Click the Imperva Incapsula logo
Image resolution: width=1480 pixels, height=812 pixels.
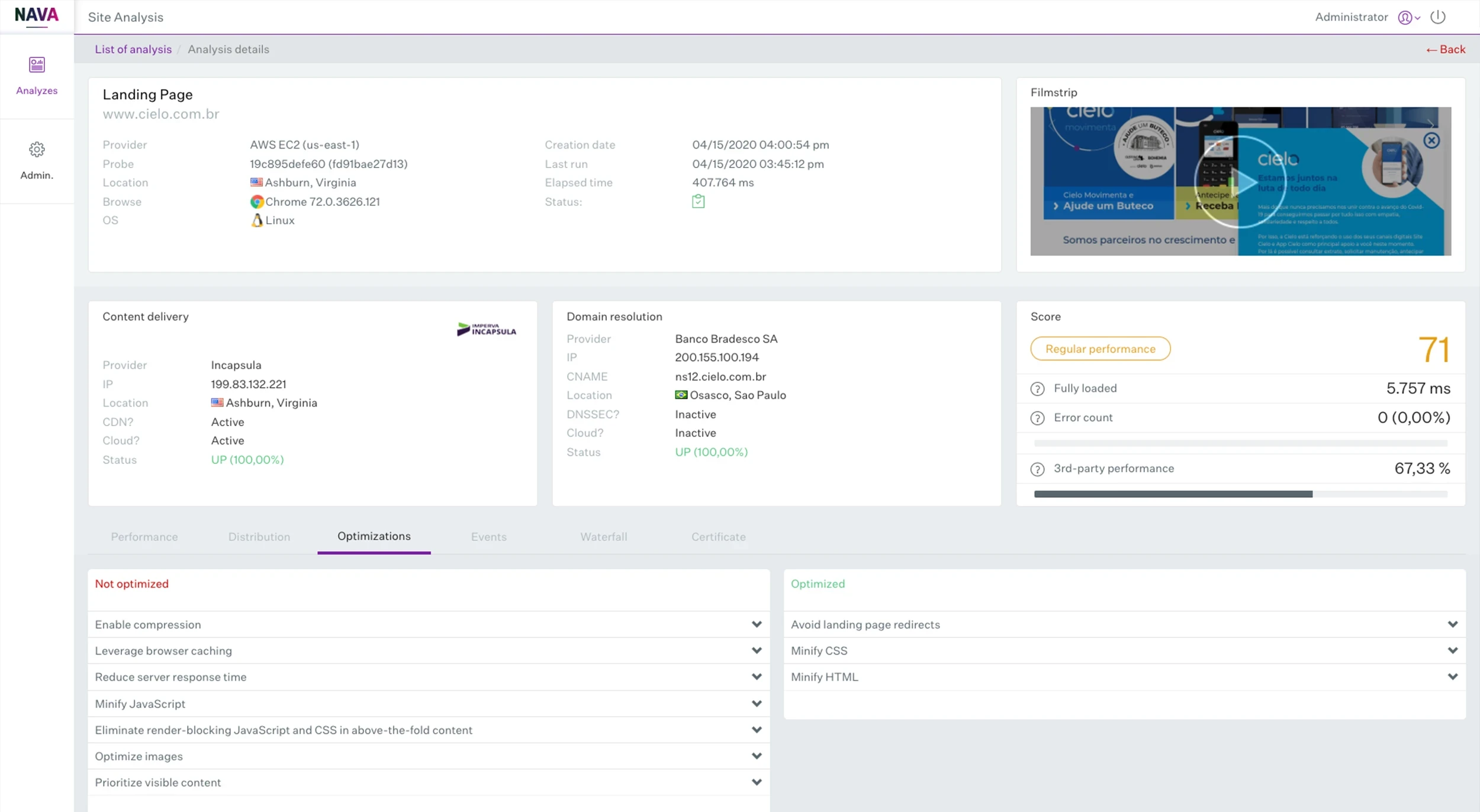[x=487, y=329]
